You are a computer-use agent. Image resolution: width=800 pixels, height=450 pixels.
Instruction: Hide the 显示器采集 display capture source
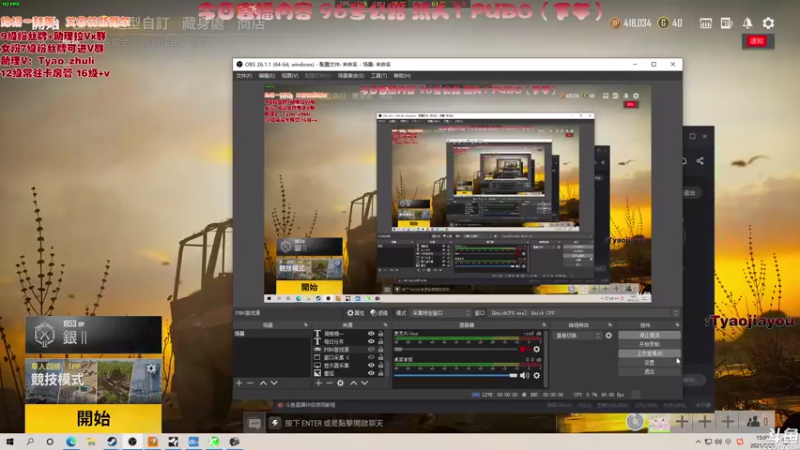coord(371,365)
